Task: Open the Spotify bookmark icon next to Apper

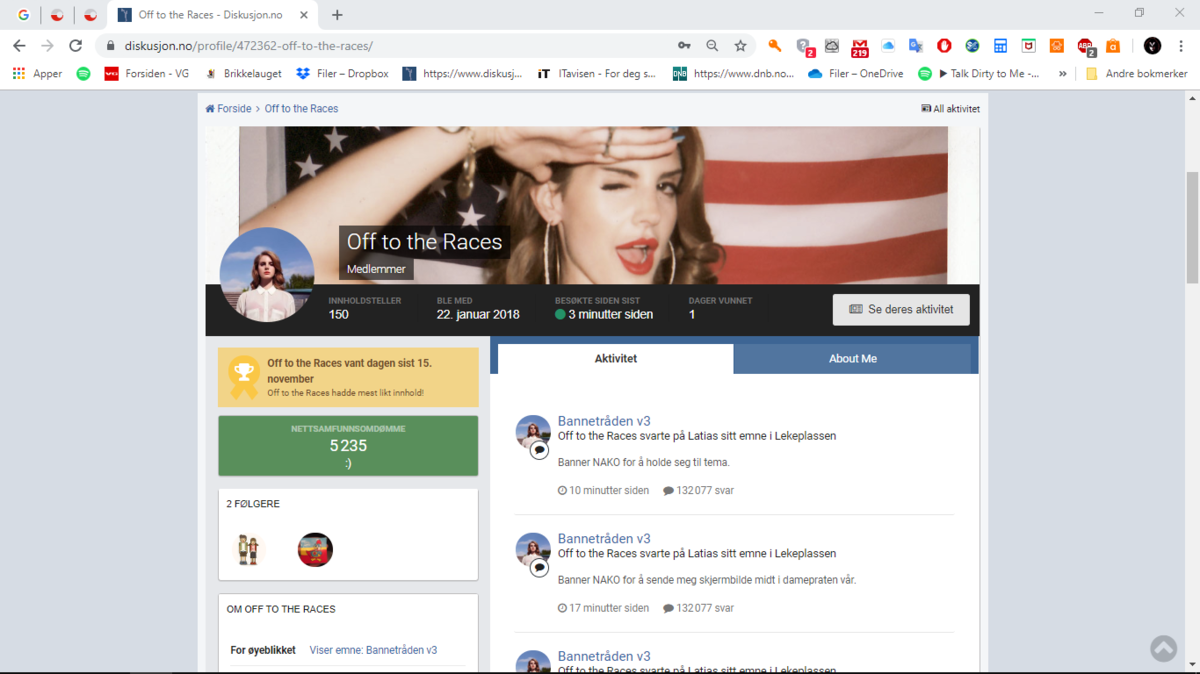Action: 83,74
